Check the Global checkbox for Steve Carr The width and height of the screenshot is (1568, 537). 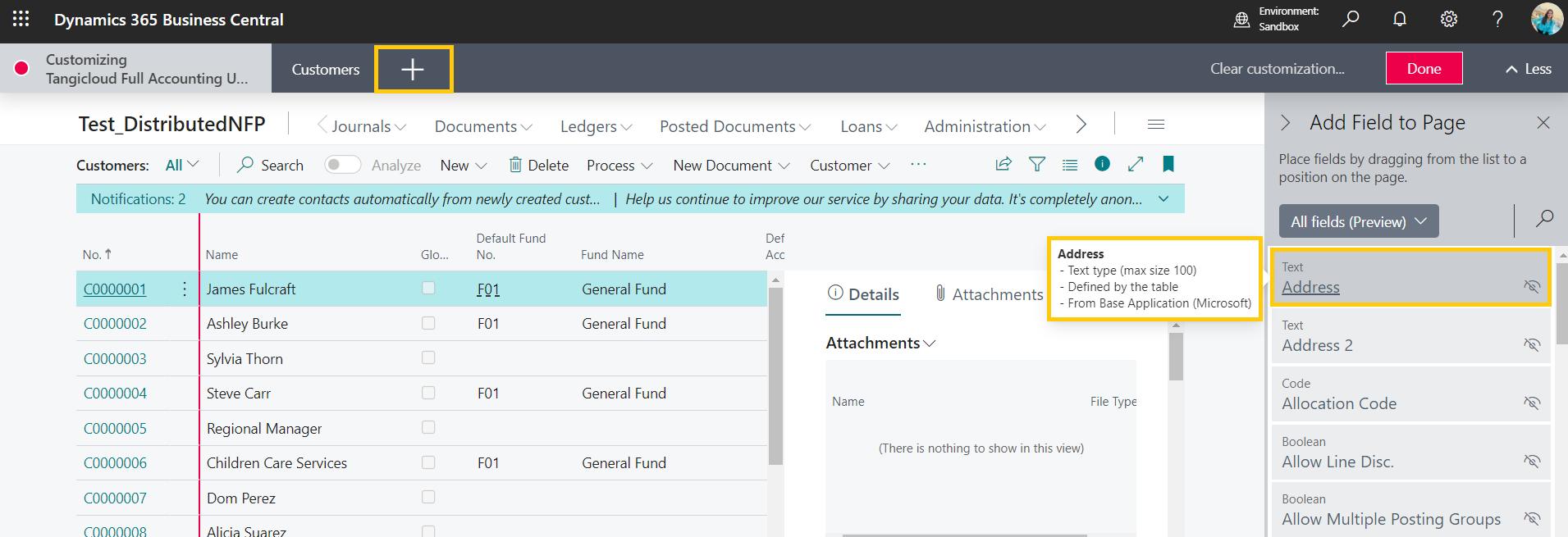pos(428,393)
